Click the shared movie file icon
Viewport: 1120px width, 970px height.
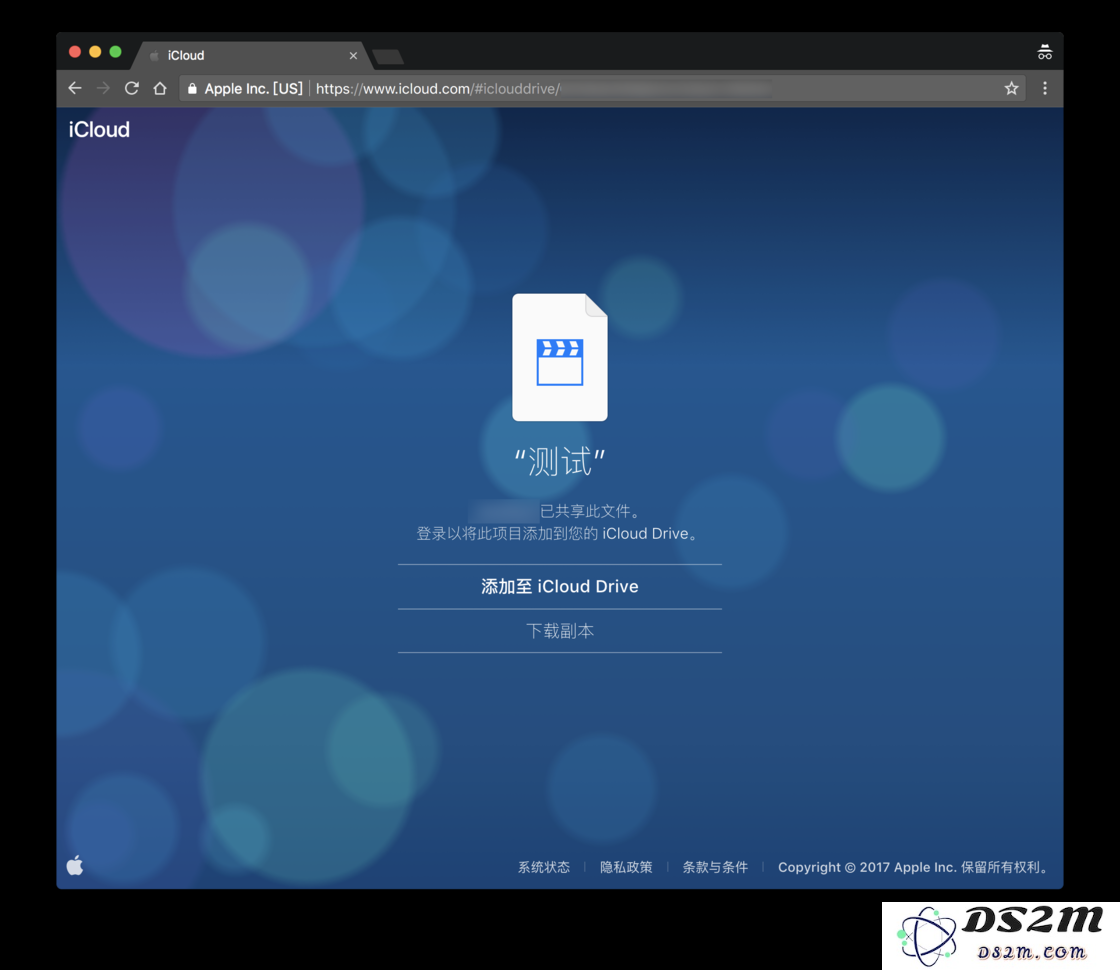coord(560,357)
